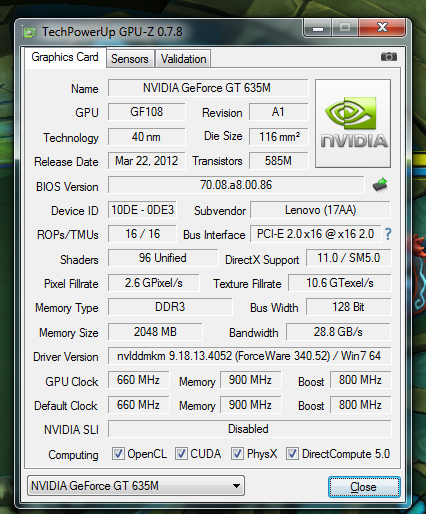426x514 pixels.
Task: Switch to the Validation tab
Action: click(x=183, y=59)
